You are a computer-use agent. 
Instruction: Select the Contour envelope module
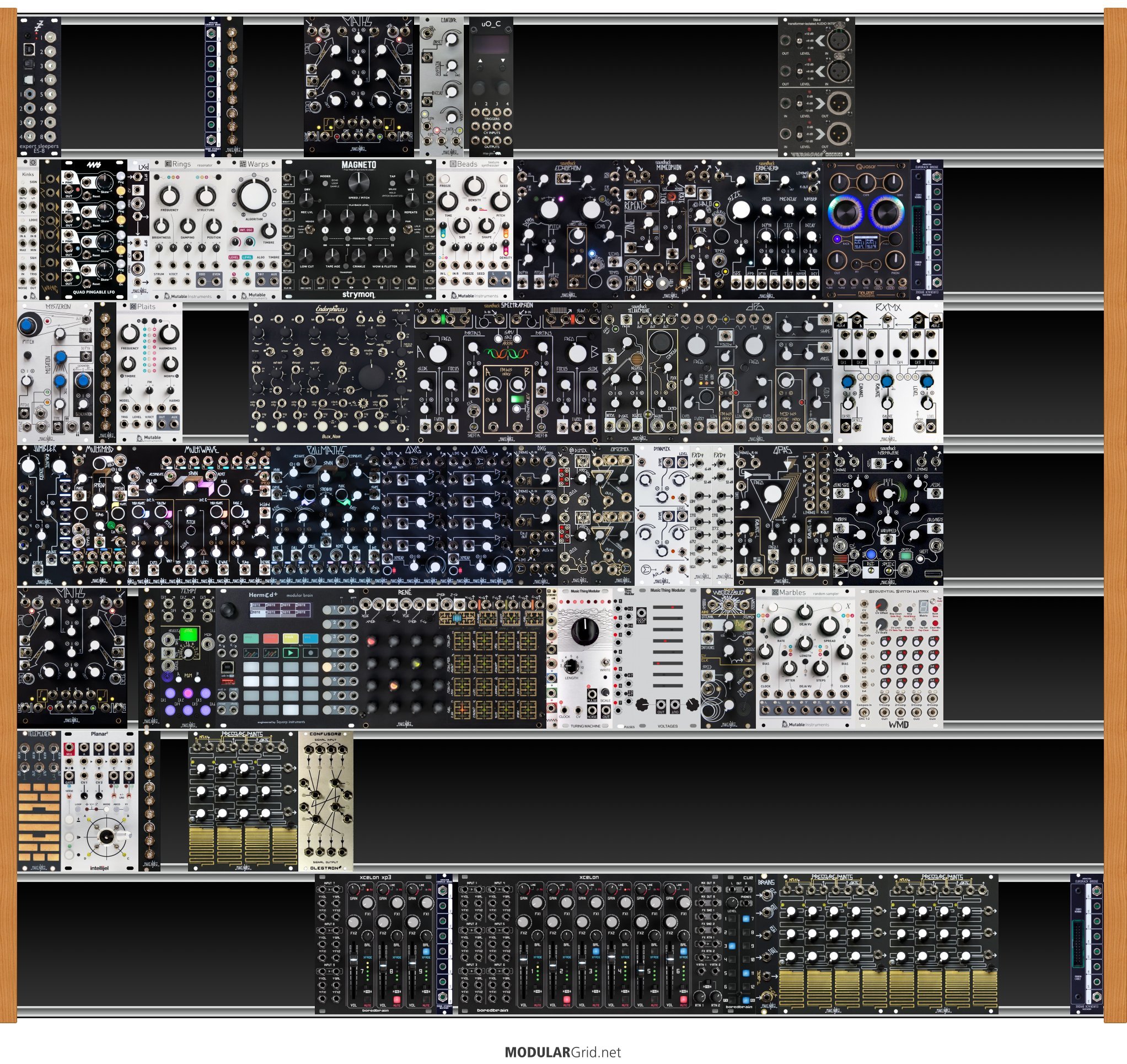[x=442, y=86]
